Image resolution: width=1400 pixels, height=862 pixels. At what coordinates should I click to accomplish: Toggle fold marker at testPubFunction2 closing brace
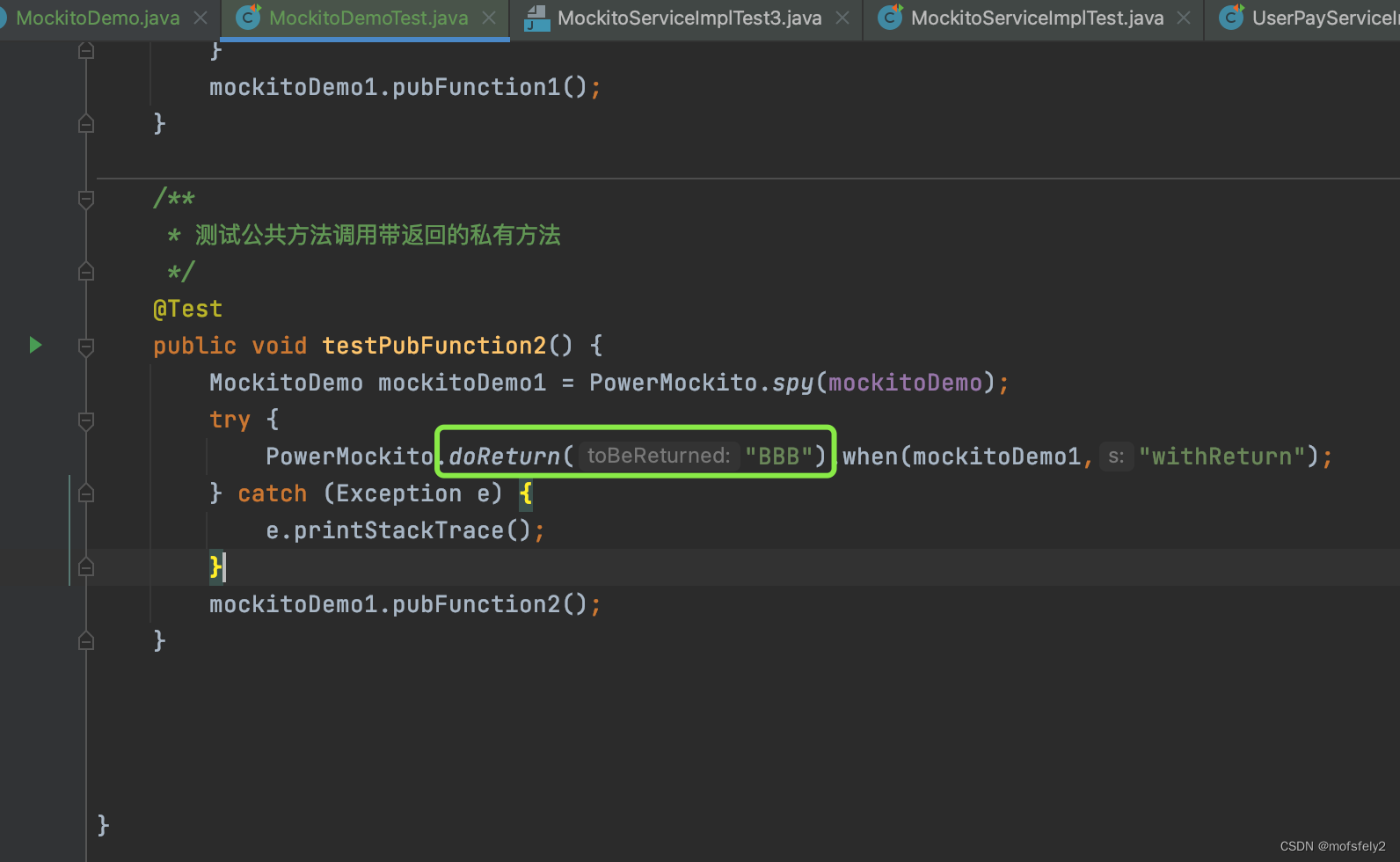[x=86, y=641]
